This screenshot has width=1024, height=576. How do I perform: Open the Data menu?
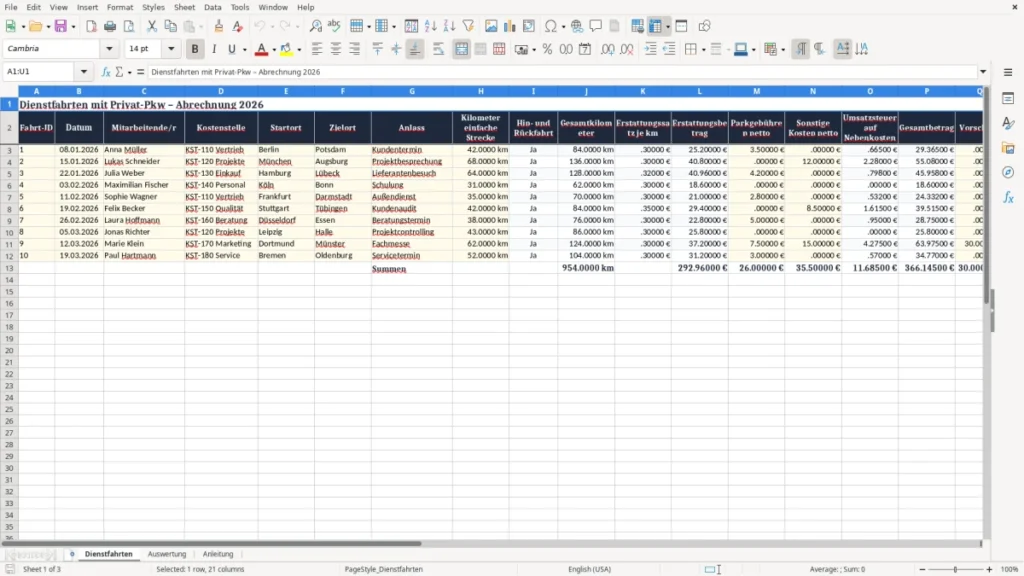[212, 7]
